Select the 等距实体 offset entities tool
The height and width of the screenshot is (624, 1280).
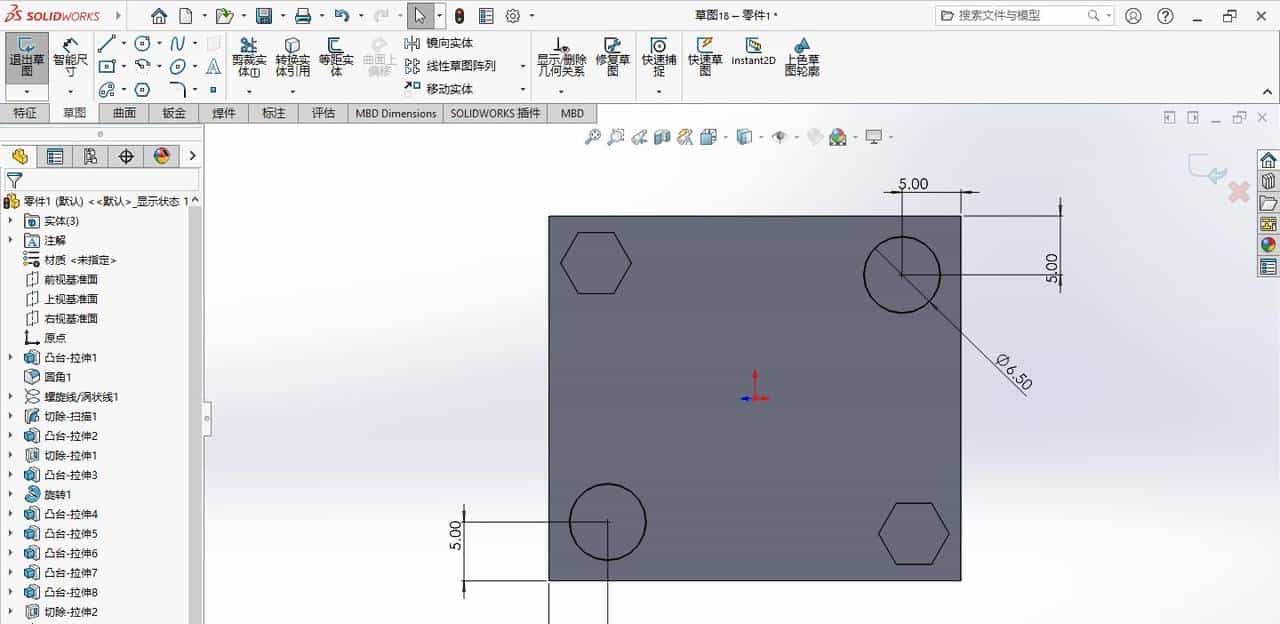tap(337, 60)
